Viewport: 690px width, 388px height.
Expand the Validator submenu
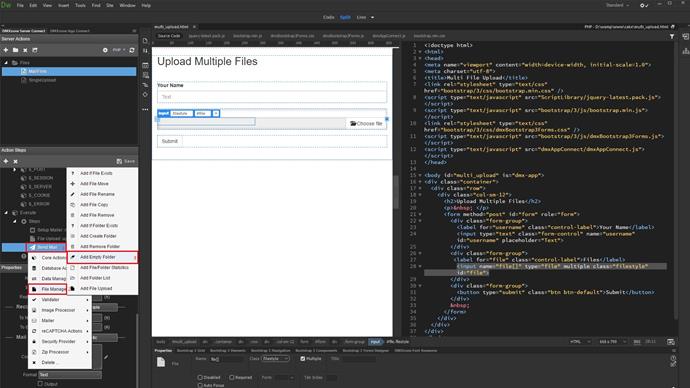60,300
